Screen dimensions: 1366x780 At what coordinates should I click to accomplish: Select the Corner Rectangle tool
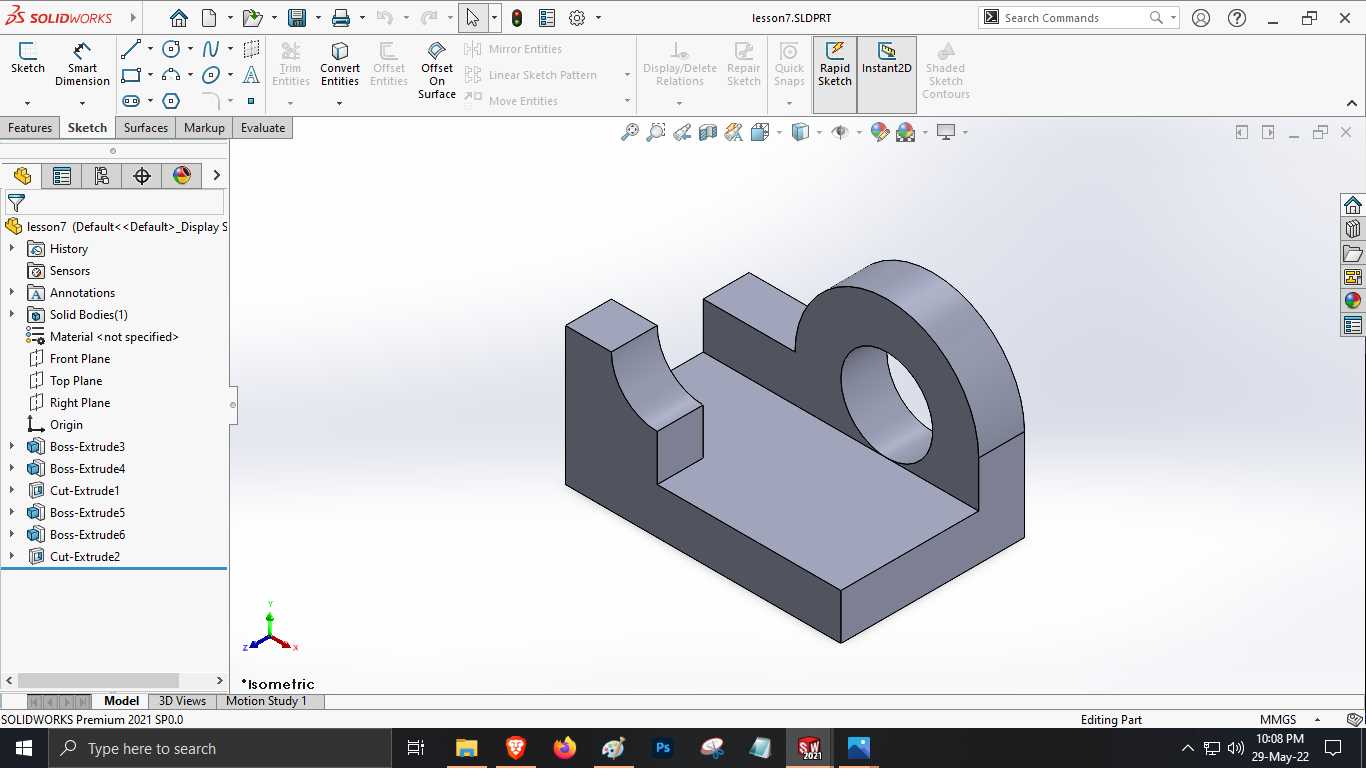tap(131, 75)
